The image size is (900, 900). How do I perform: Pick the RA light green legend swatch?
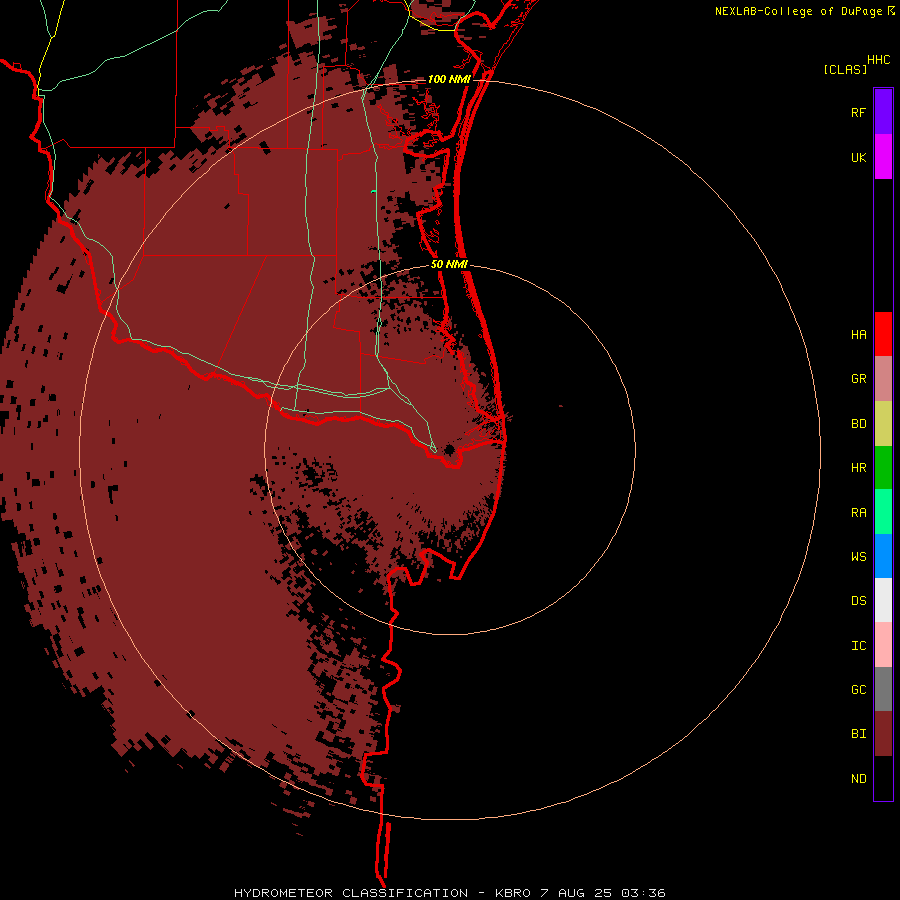tap(883, 512)
